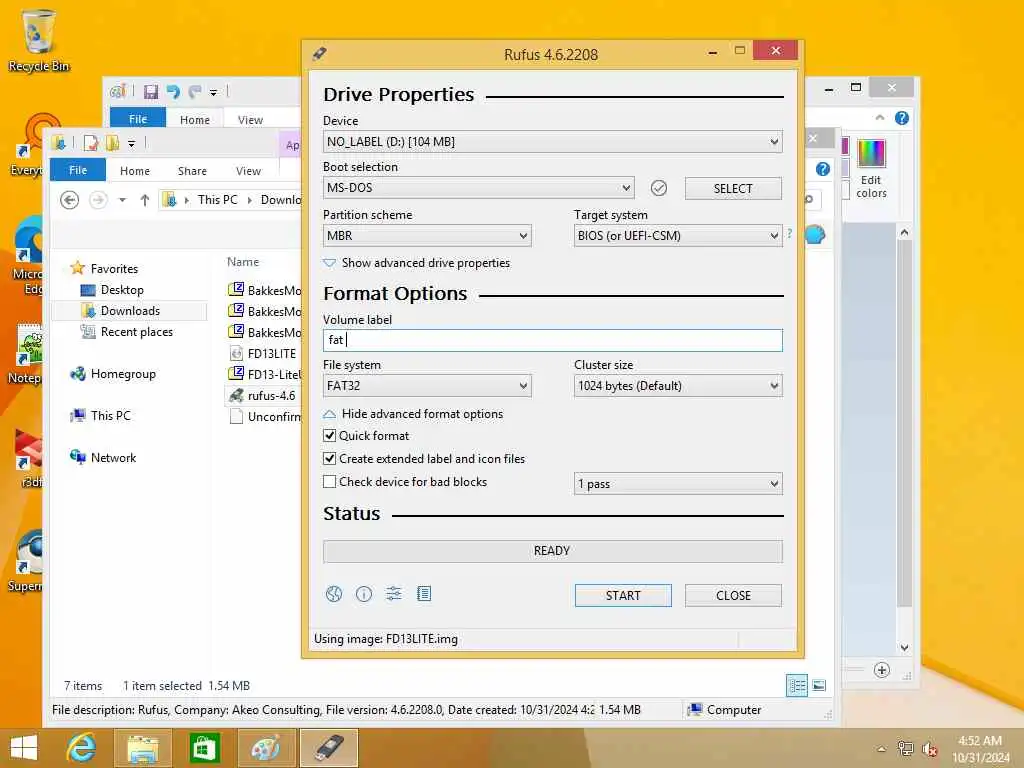The width and height of the screenshot is (1024, 768).
Task: Open Explorer View ribbon tab
Action: click(x=248, y=171)
